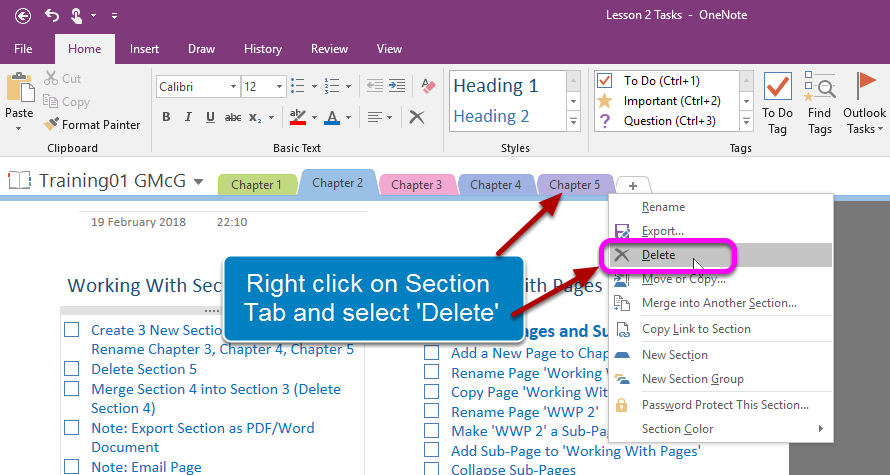Apply the Heading 1 style

tap(506, 86)
